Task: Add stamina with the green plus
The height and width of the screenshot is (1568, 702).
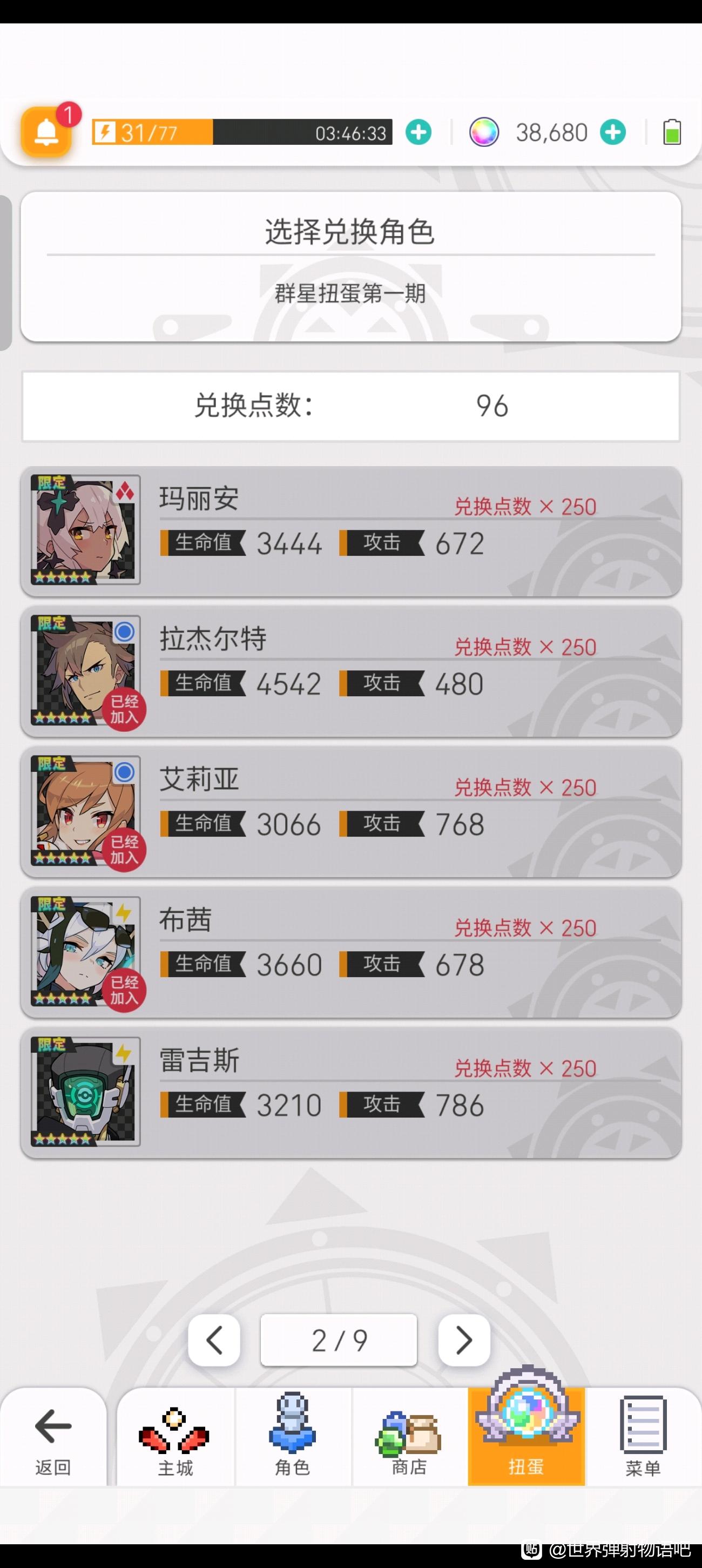Action: pos(418,132)
